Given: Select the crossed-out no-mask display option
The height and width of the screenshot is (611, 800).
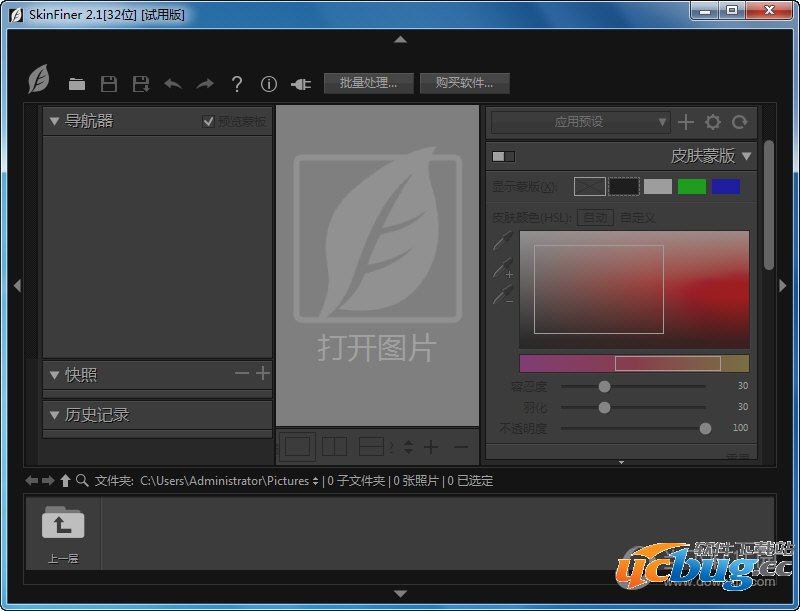Looking at the screenshot, I should click(x=589, y=186).
